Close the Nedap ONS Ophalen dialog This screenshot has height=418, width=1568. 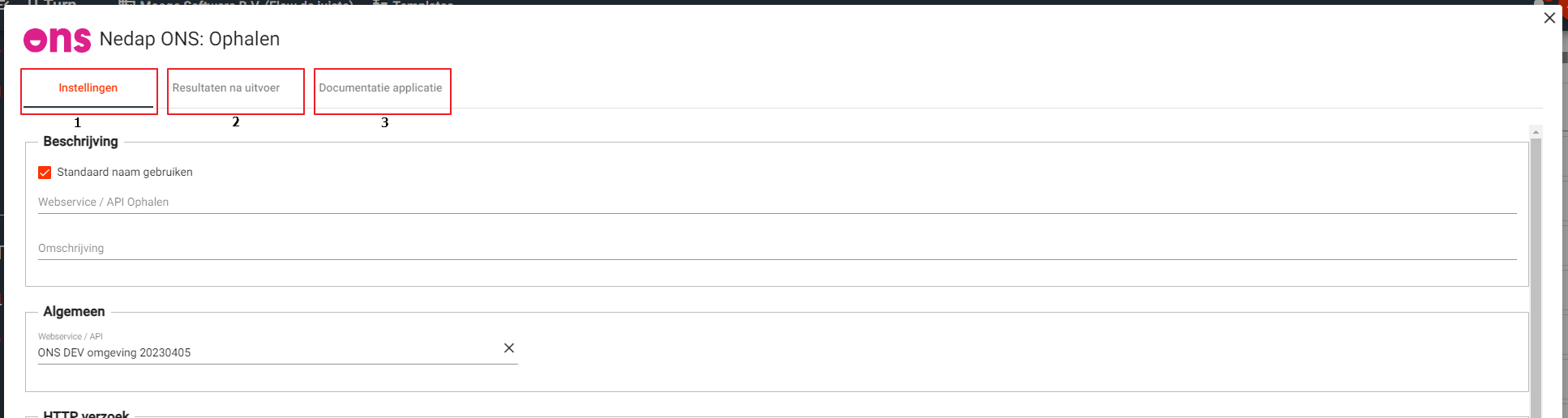[1549, 18]
